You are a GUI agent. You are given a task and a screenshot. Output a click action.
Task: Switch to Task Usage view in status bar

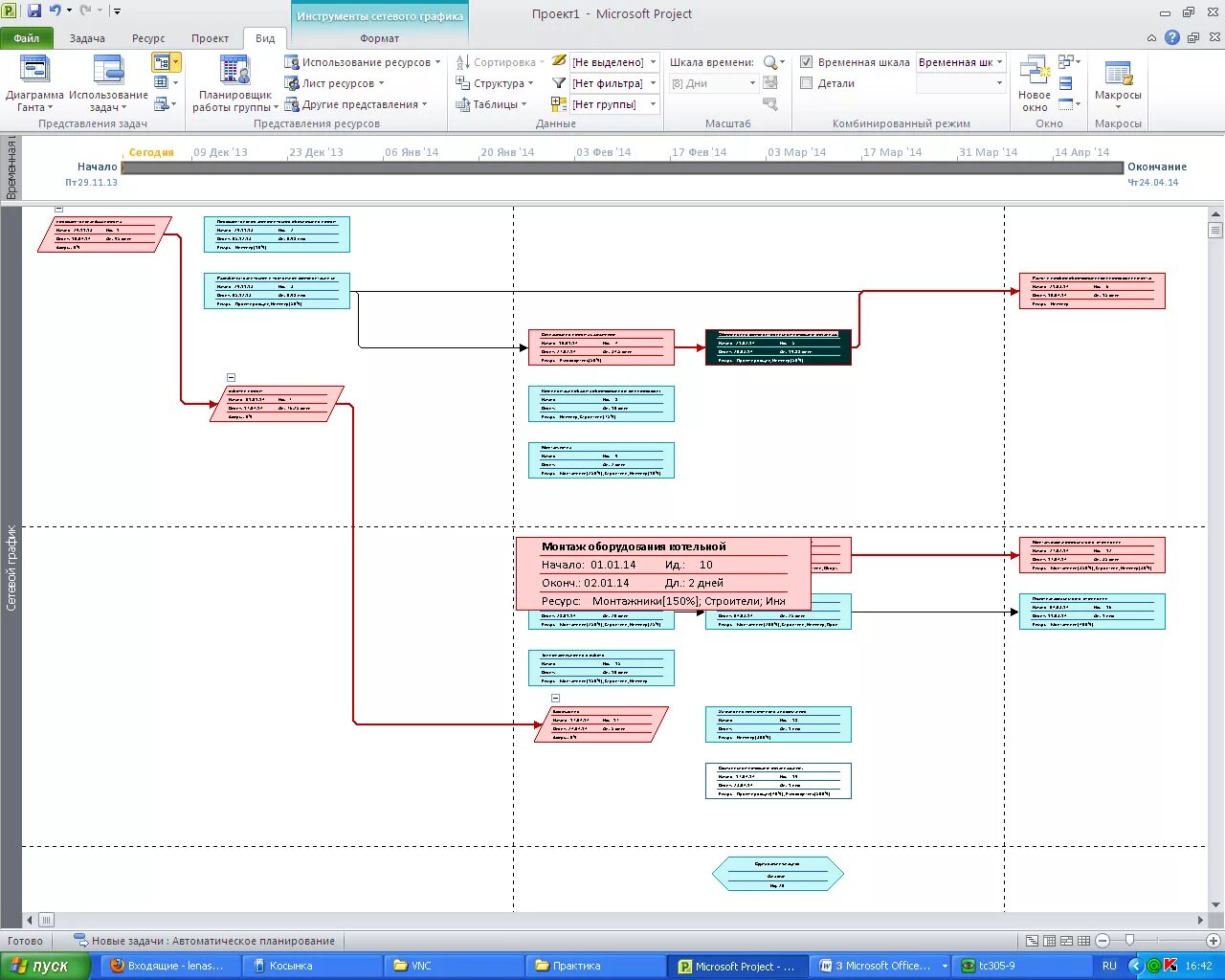[x=1049, y=941]
